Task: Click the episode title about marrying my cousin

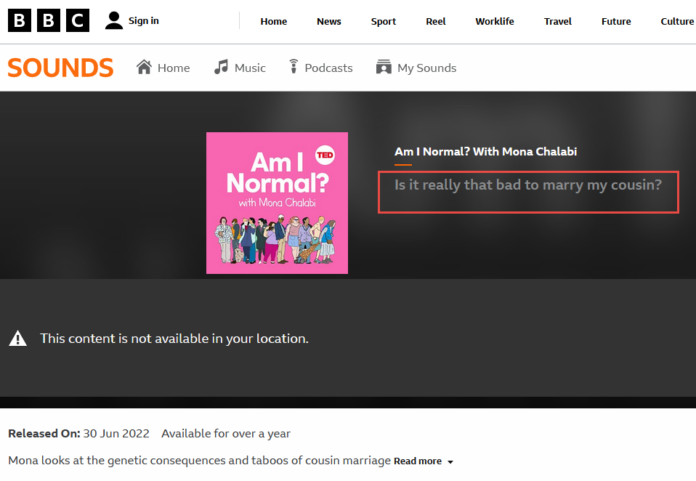Action: (x=528, y=185)
